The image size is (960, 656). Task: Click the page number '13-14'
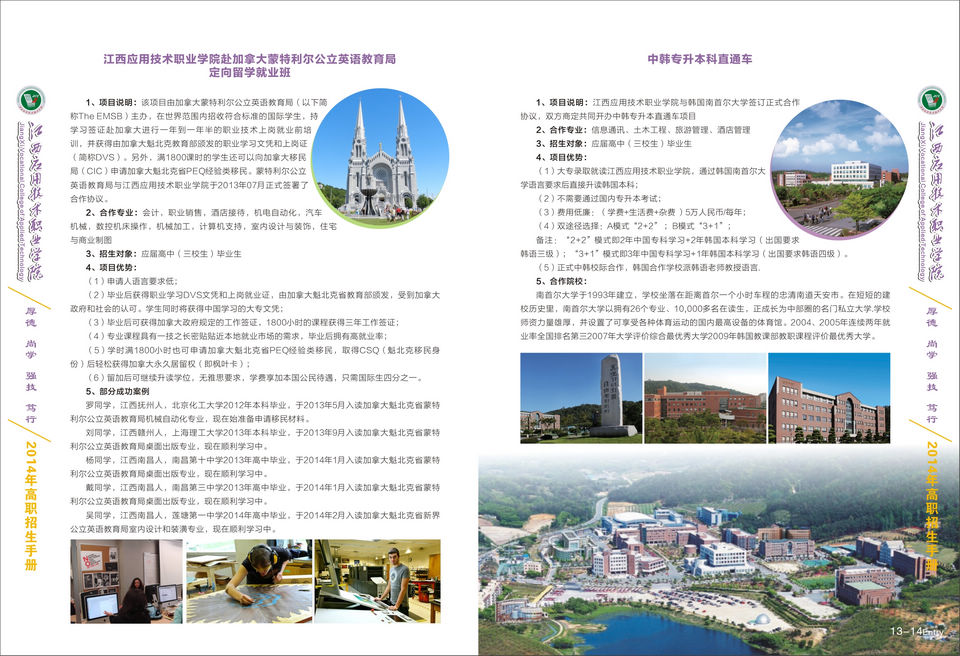point(906,631)
